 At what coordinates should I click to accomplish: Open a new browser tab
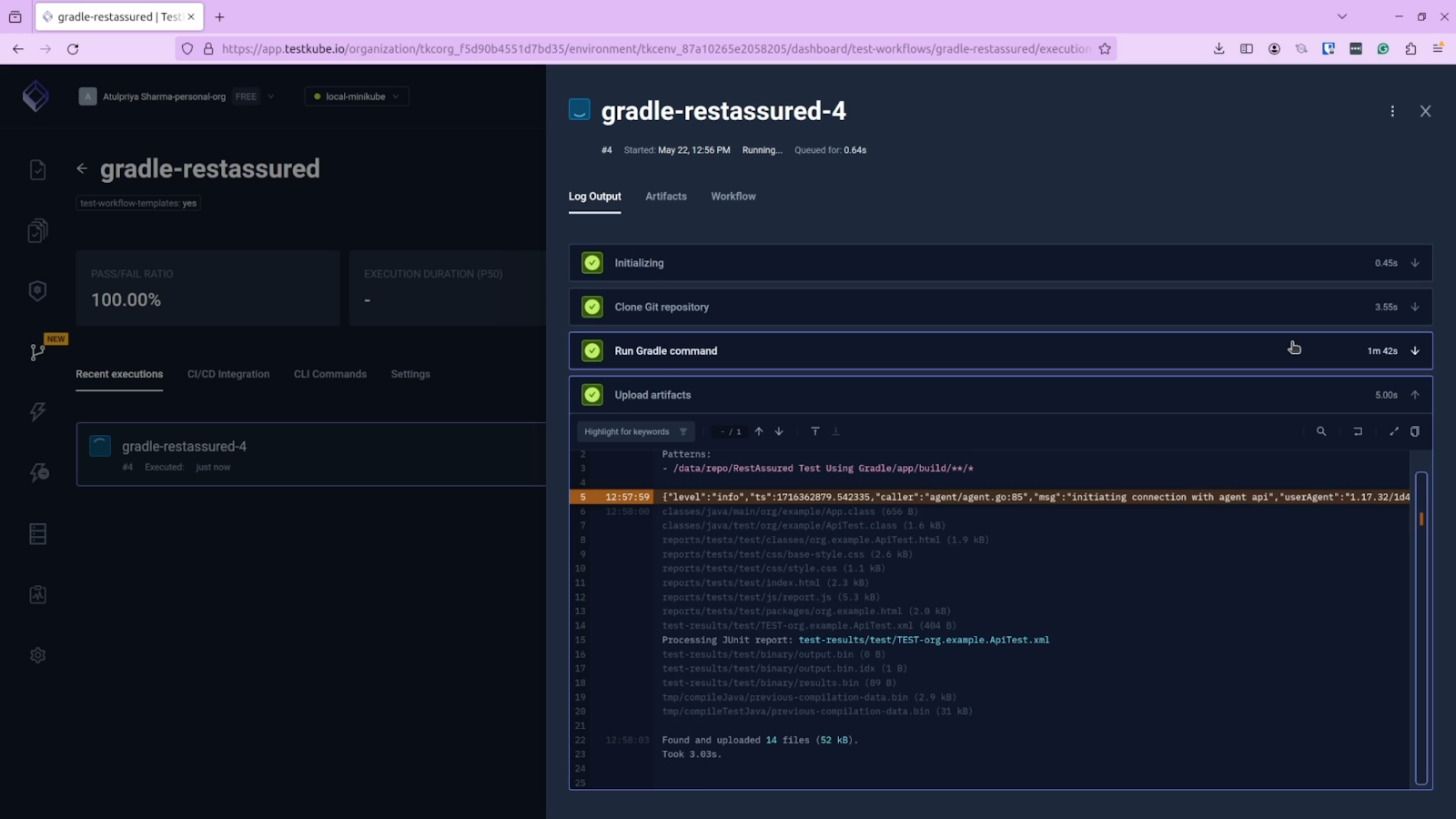(x=219, y=16)
